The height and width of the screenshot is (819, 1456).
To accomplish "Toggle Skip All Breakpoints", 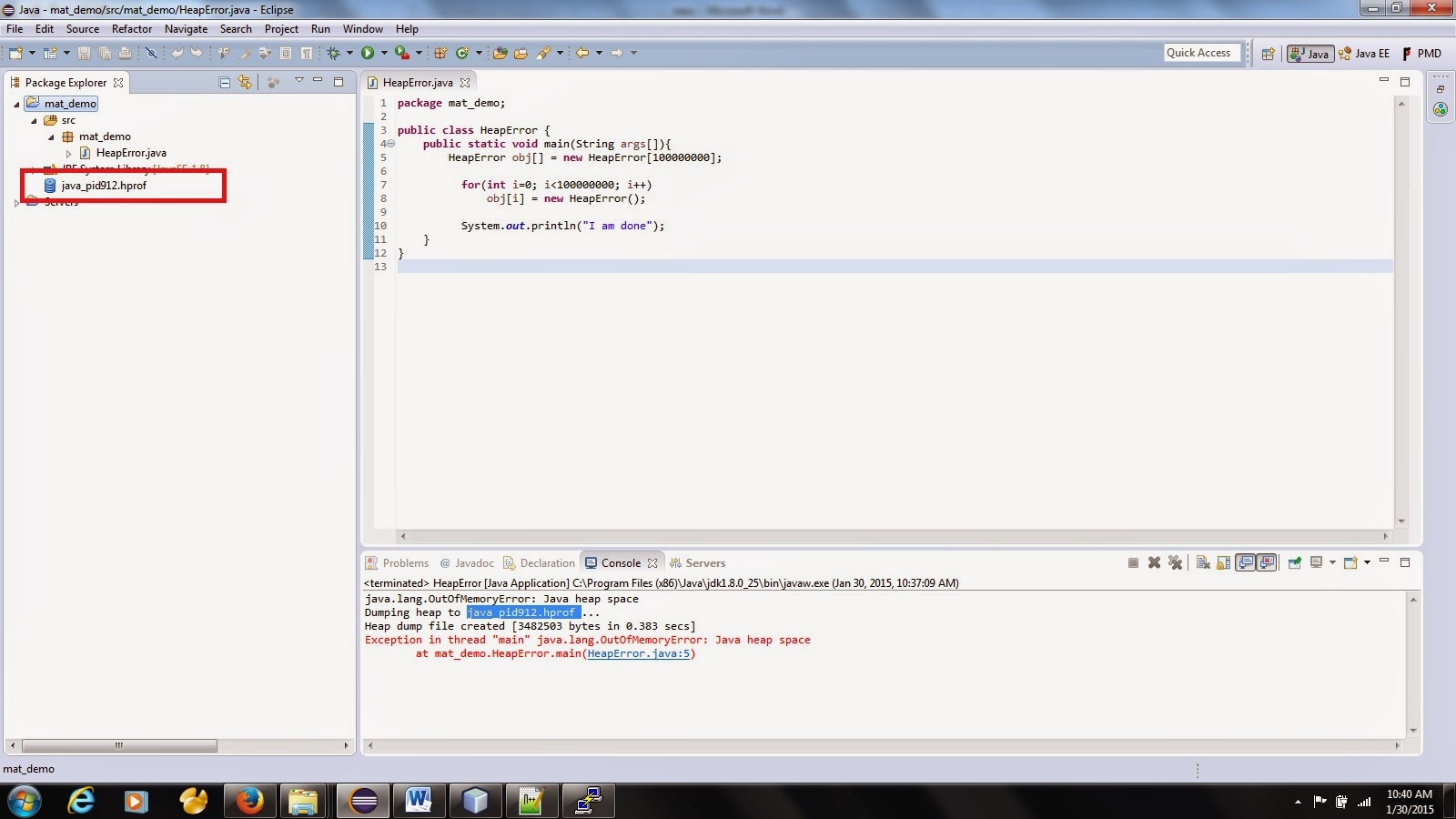I will tap(151, 53).
